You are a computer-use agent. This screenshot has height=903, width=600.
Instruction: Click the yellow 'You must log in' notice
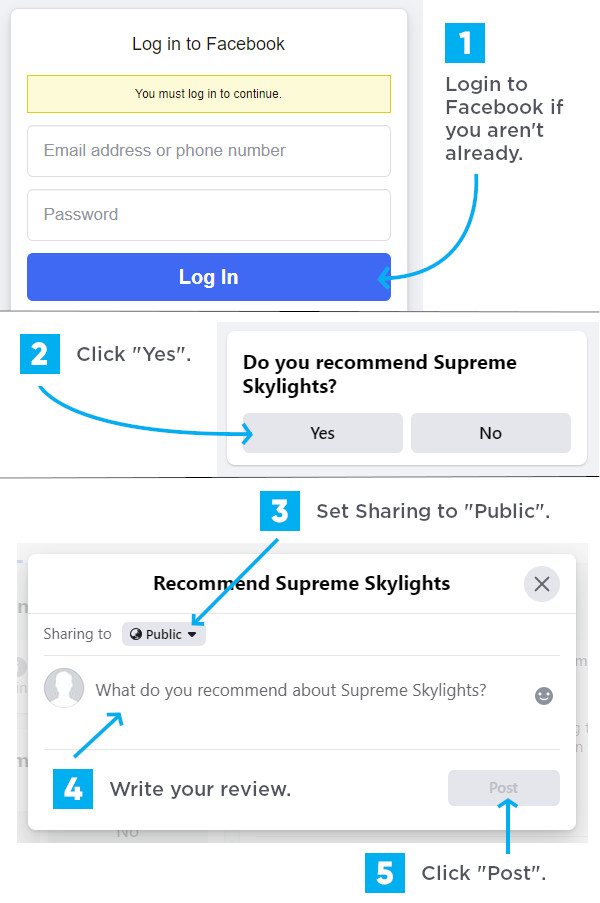pos(208,94)
